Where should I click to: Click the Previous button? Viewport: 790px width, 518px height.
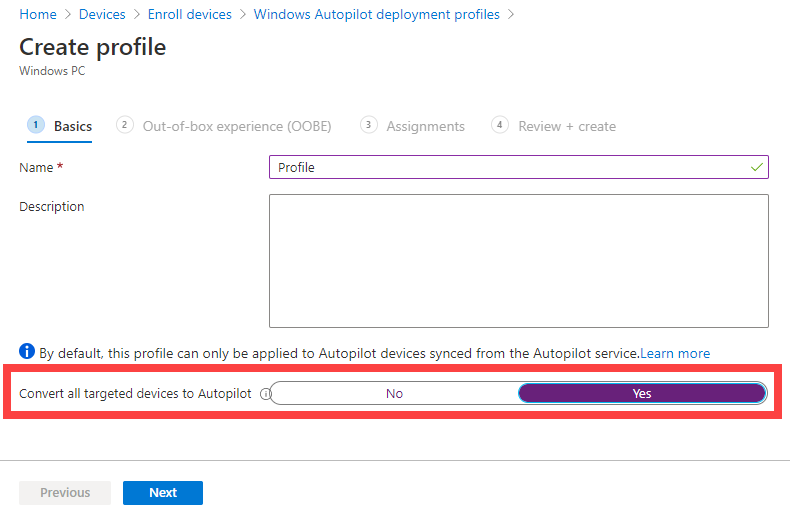pyautogui.click(x=65, y=493)
